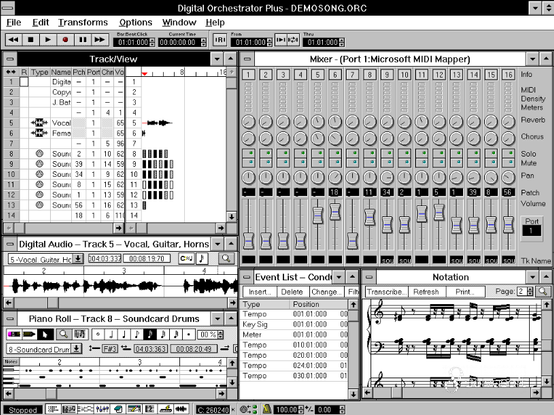
Task: Adjust the Notation Page number spinner
Action: (530, 292)
